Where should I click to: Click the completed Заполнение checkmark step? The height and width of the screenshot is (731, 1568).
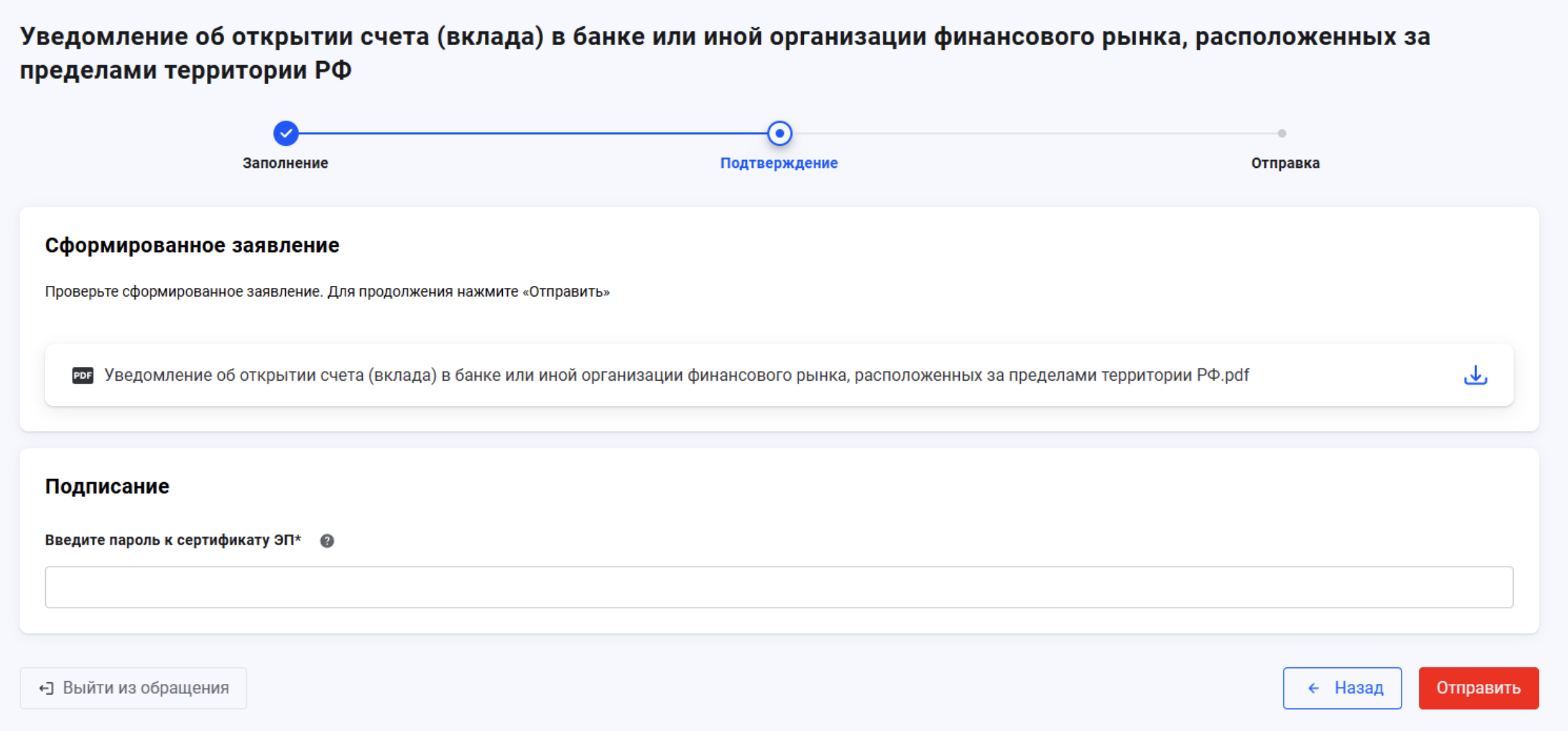[x=286, y=133]
